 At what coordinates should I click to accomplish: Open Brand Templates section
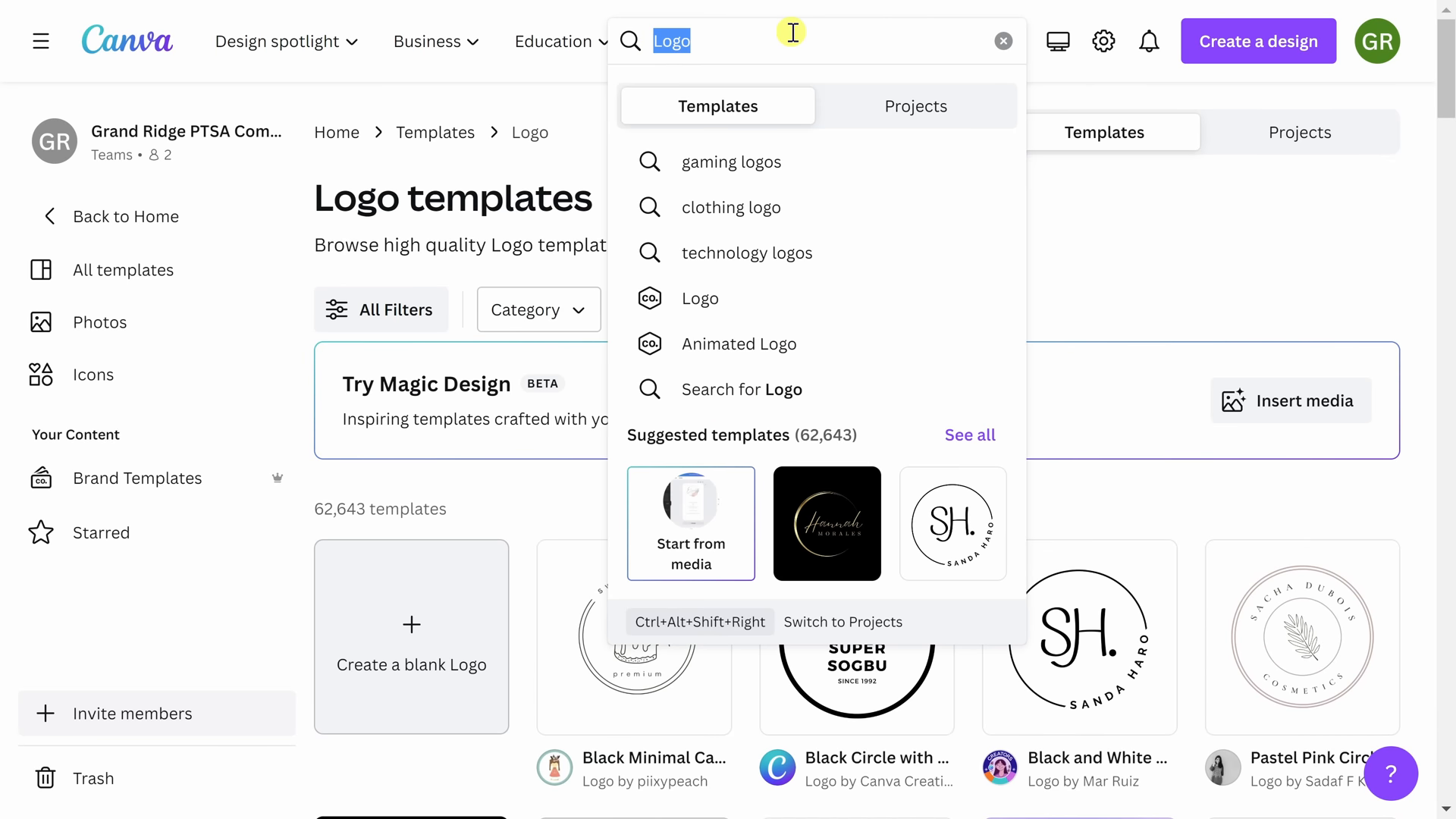click(137, 477)
